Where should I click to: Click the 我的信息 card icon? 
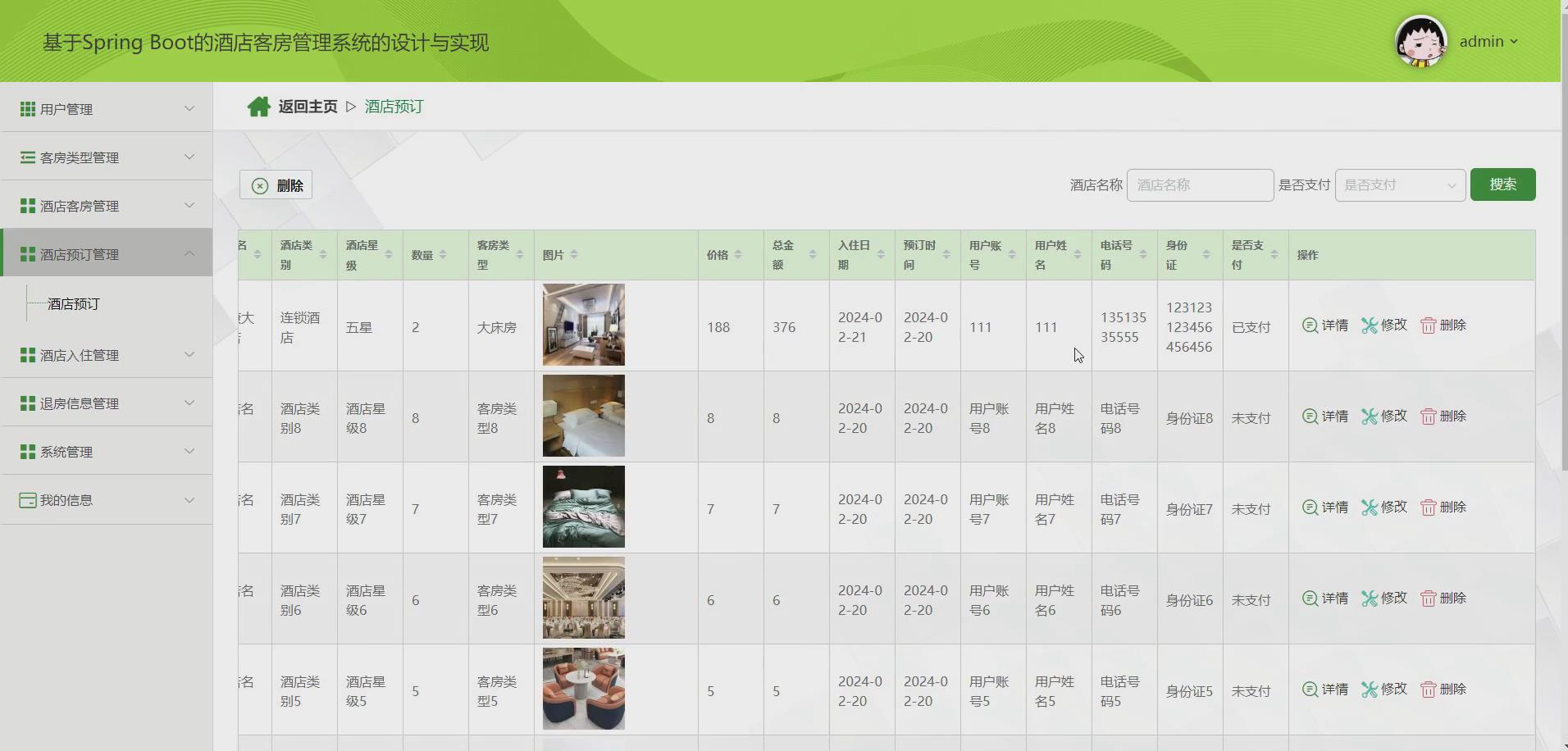click(28, 499)
